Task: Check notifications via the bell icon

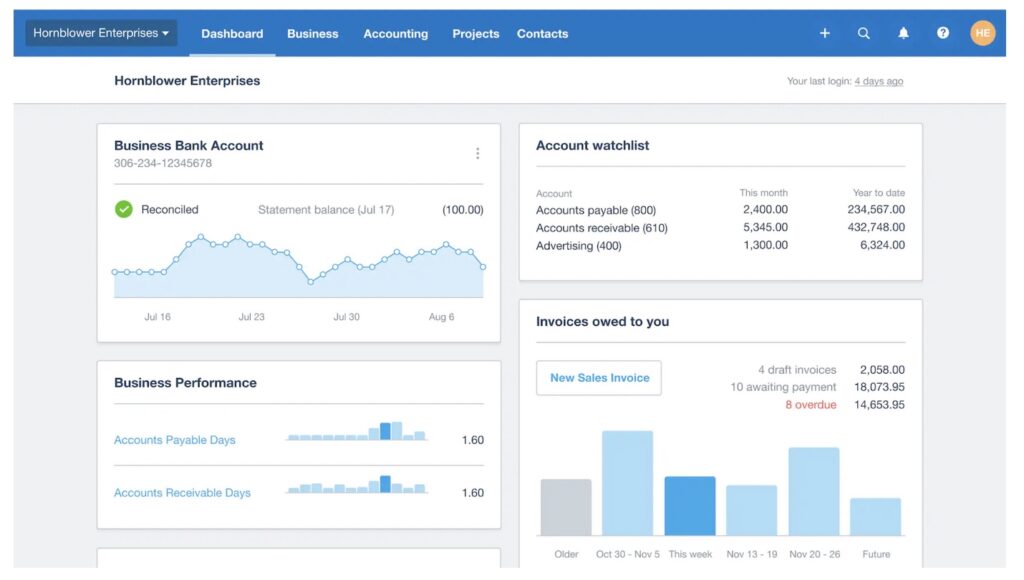Action: (x=903, y=33)
